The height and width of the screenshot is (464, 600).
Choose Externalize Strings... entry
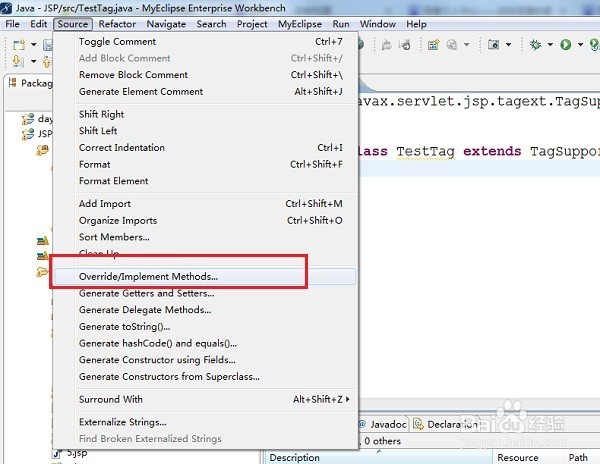(x=205, y=422)
